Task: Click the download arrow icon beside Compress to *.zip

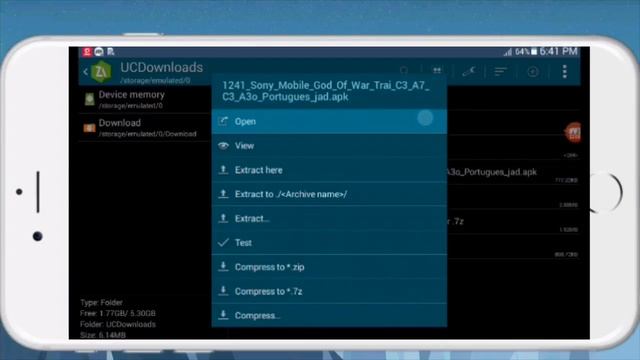Action: point(223,267)
